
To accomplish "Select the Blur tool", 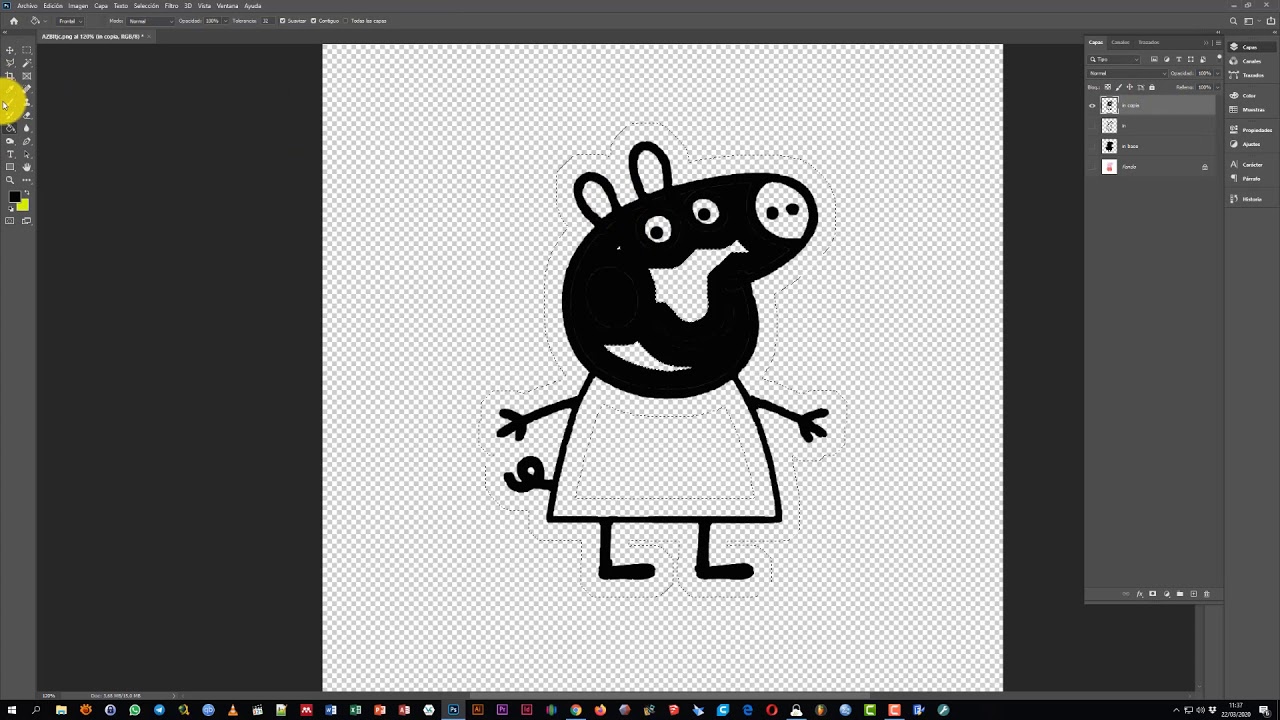I will click(26, 128).
